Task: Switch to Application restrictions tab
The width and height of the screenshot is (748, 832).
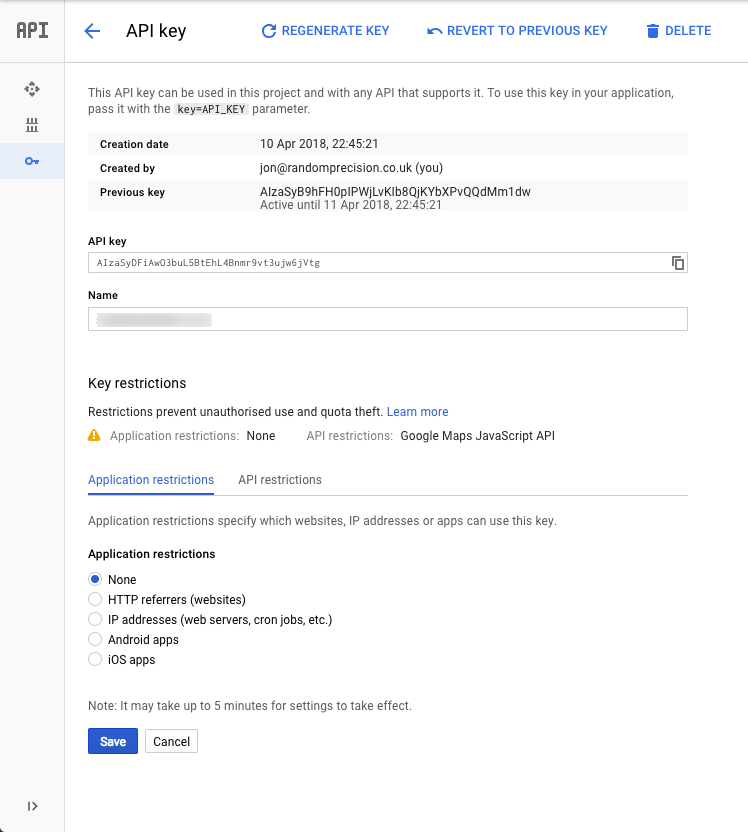Action: point(151,480)
